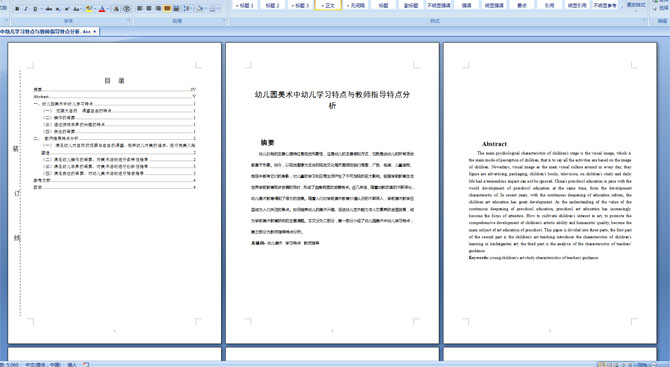The width and height of the screenshot is (670, 367).
Task: Switch to the open .doc document tab
Action: [49, 32]
